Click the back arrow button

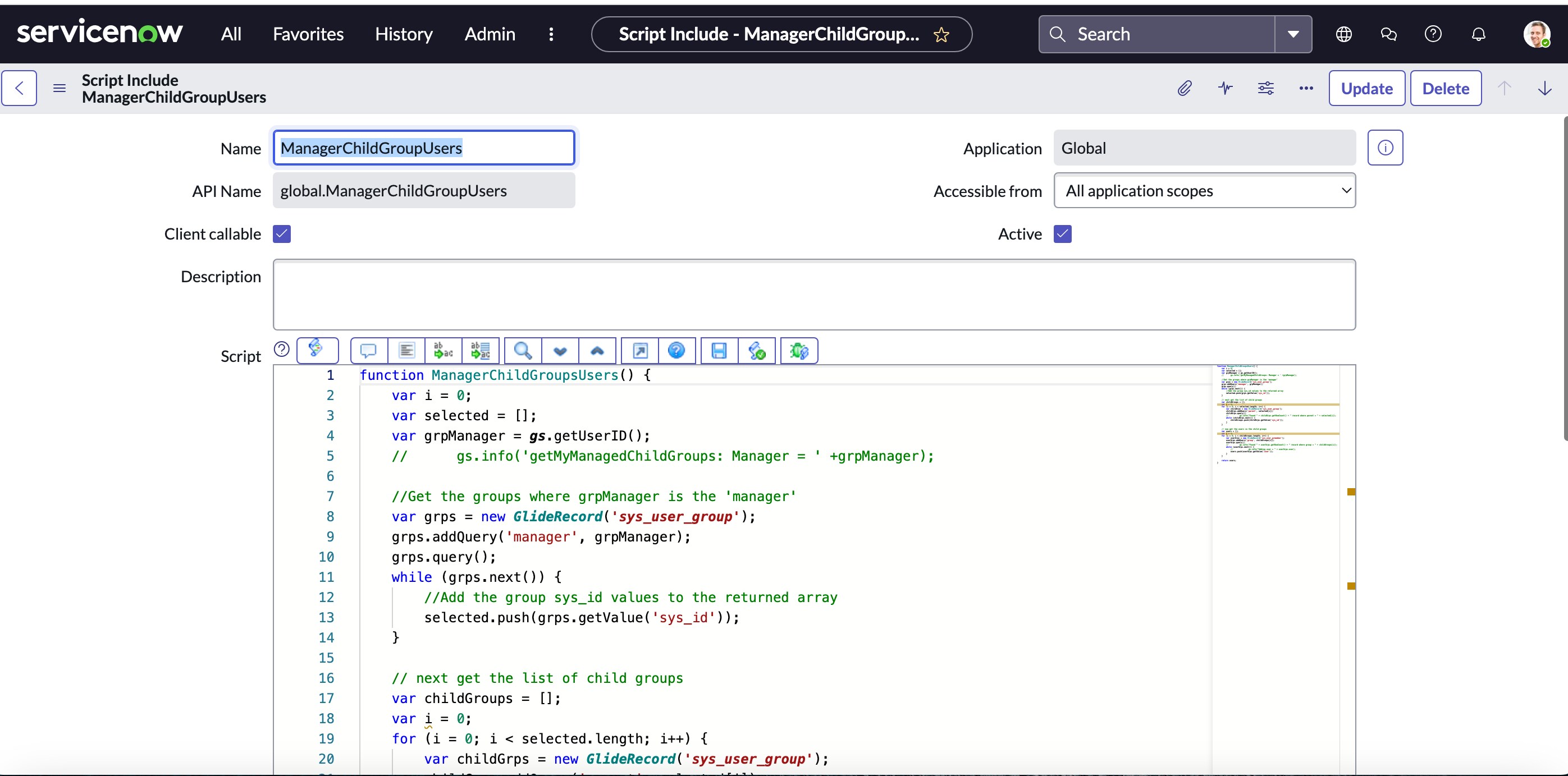20,88
